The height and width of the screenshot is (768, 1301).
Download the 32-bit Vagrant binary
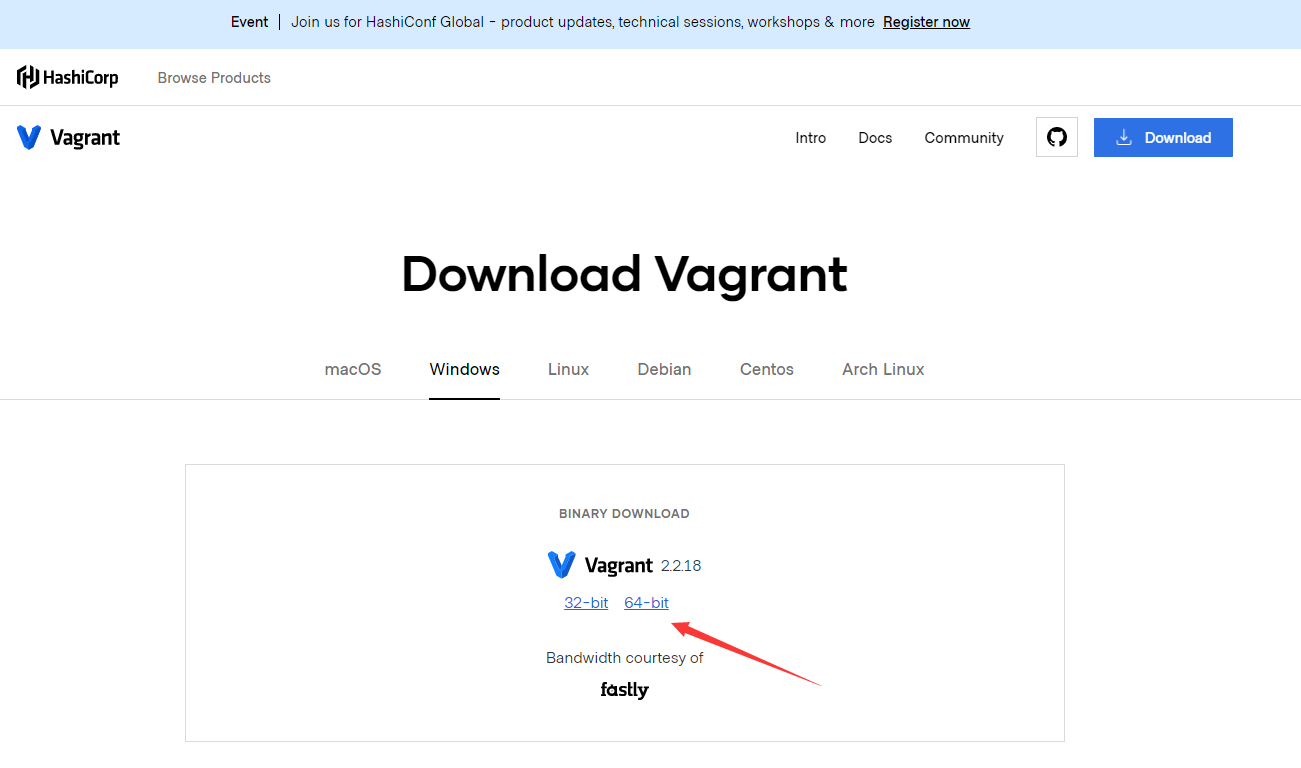point(586,603)
